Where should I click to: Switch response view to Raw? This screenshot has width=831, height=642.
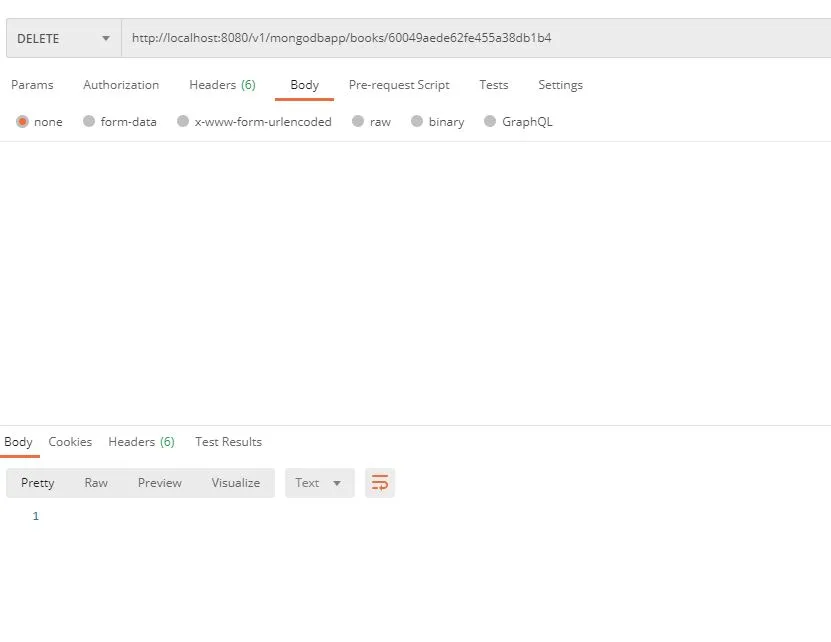pos(96,482)
